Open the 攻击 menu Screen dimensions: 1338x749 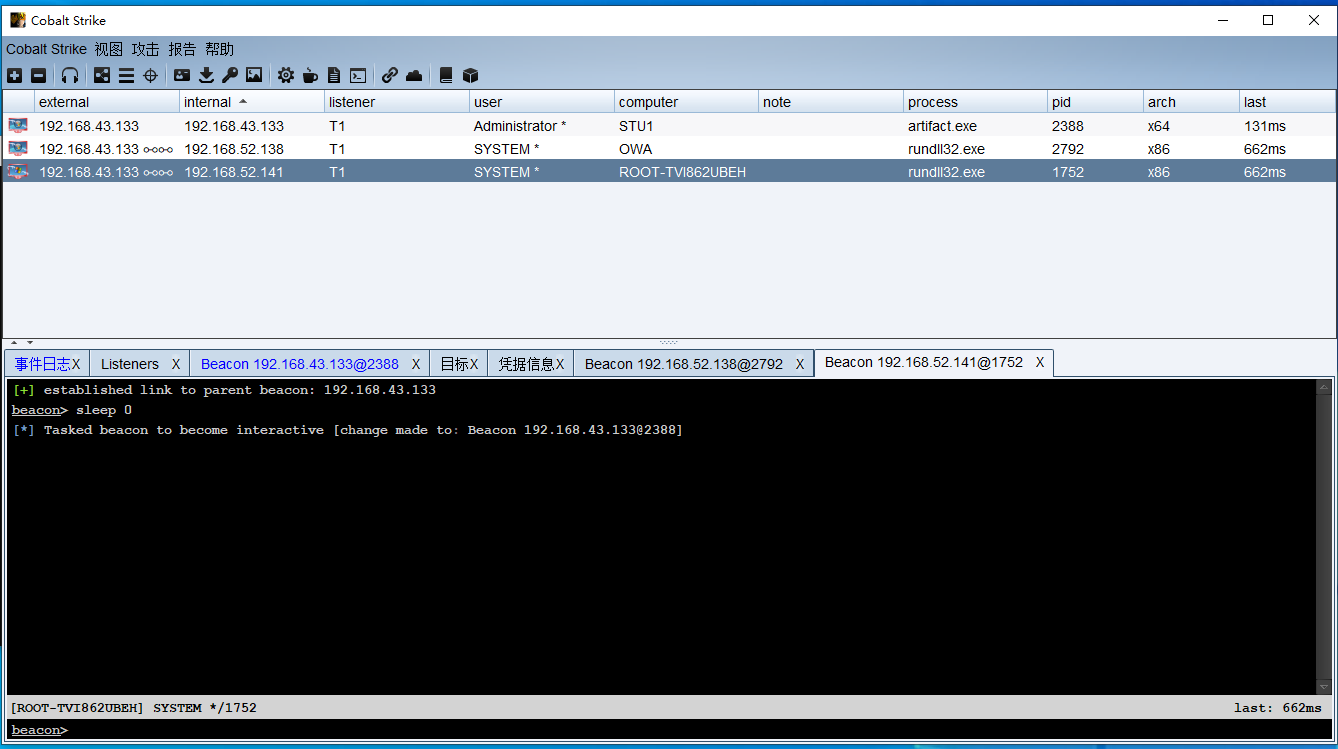[x=146, y=49]
